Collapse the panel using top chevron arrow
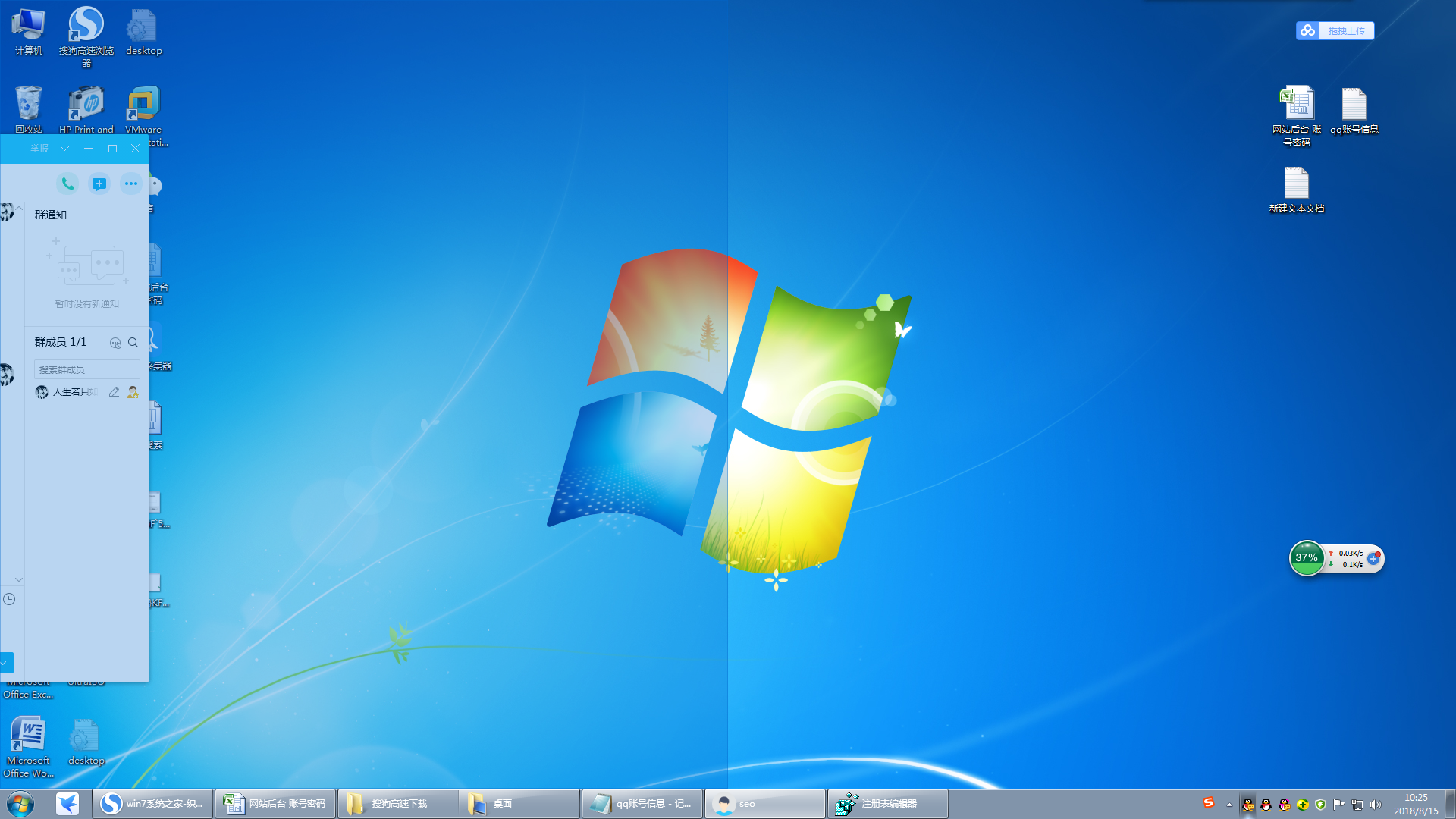The width and height of the screenshot is (1456, 819). [19, 207]
